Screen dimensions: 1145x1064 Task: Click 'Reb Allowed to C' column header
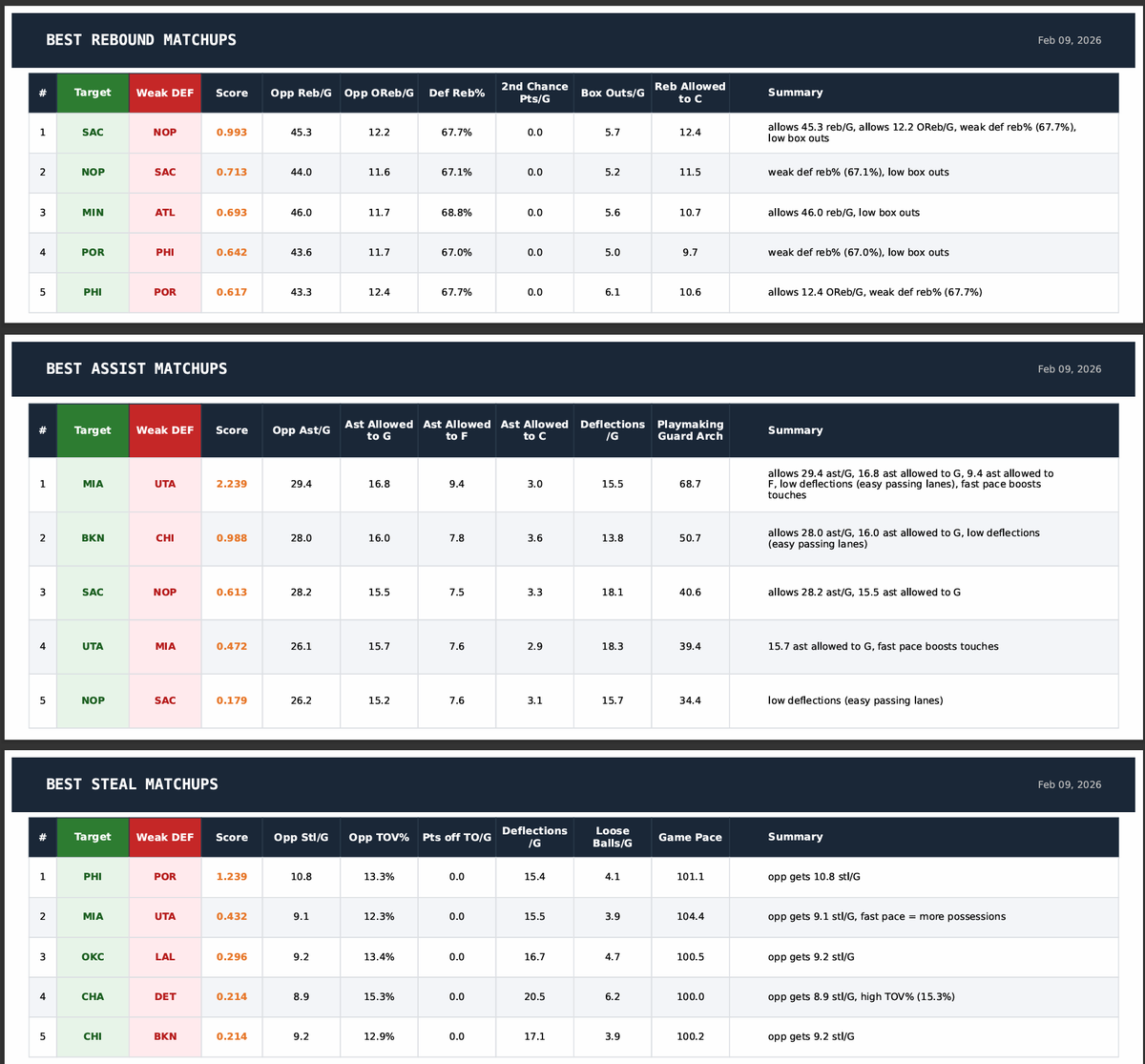tap(690, 93)
